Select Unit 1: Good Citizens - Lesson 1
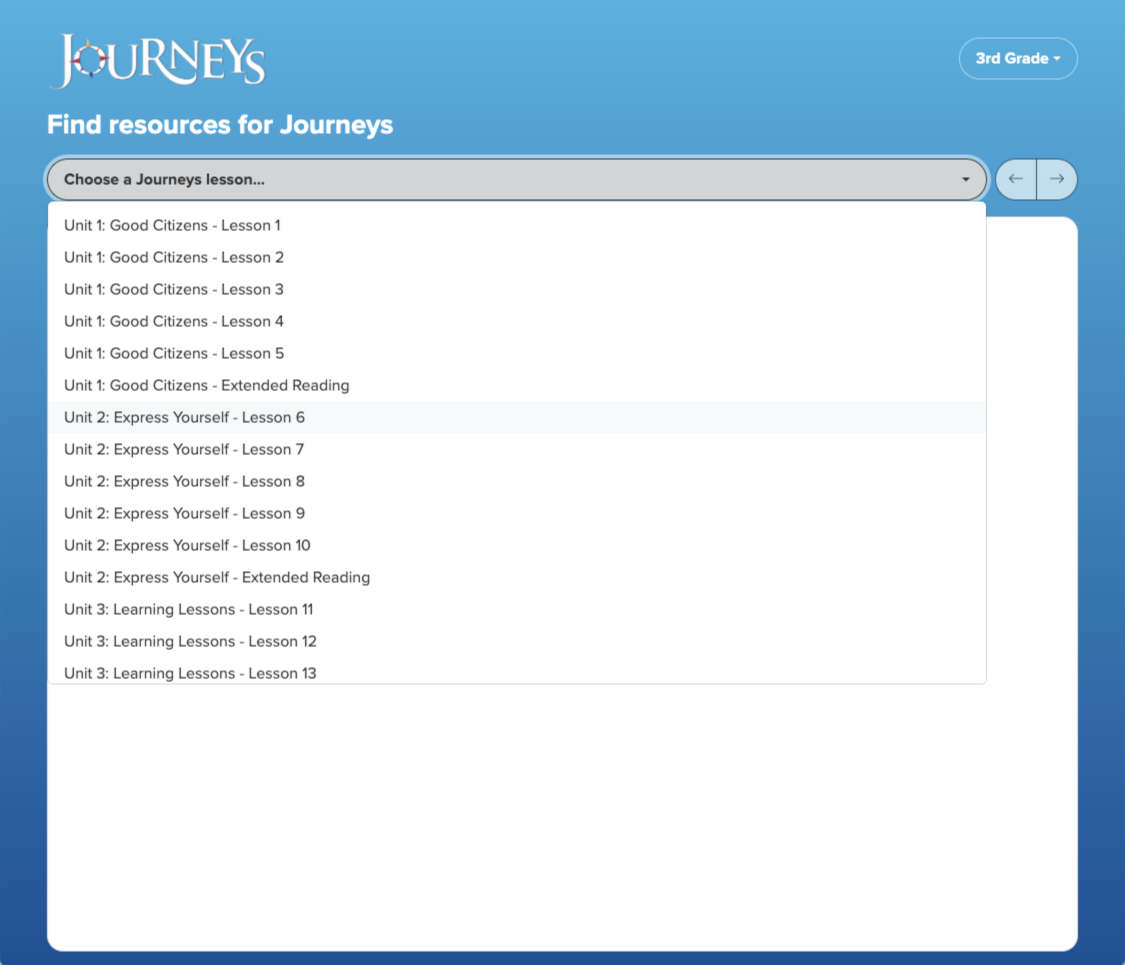This screenshot has height=965, width=1125. pyautogui.click(x=517, y=225)
